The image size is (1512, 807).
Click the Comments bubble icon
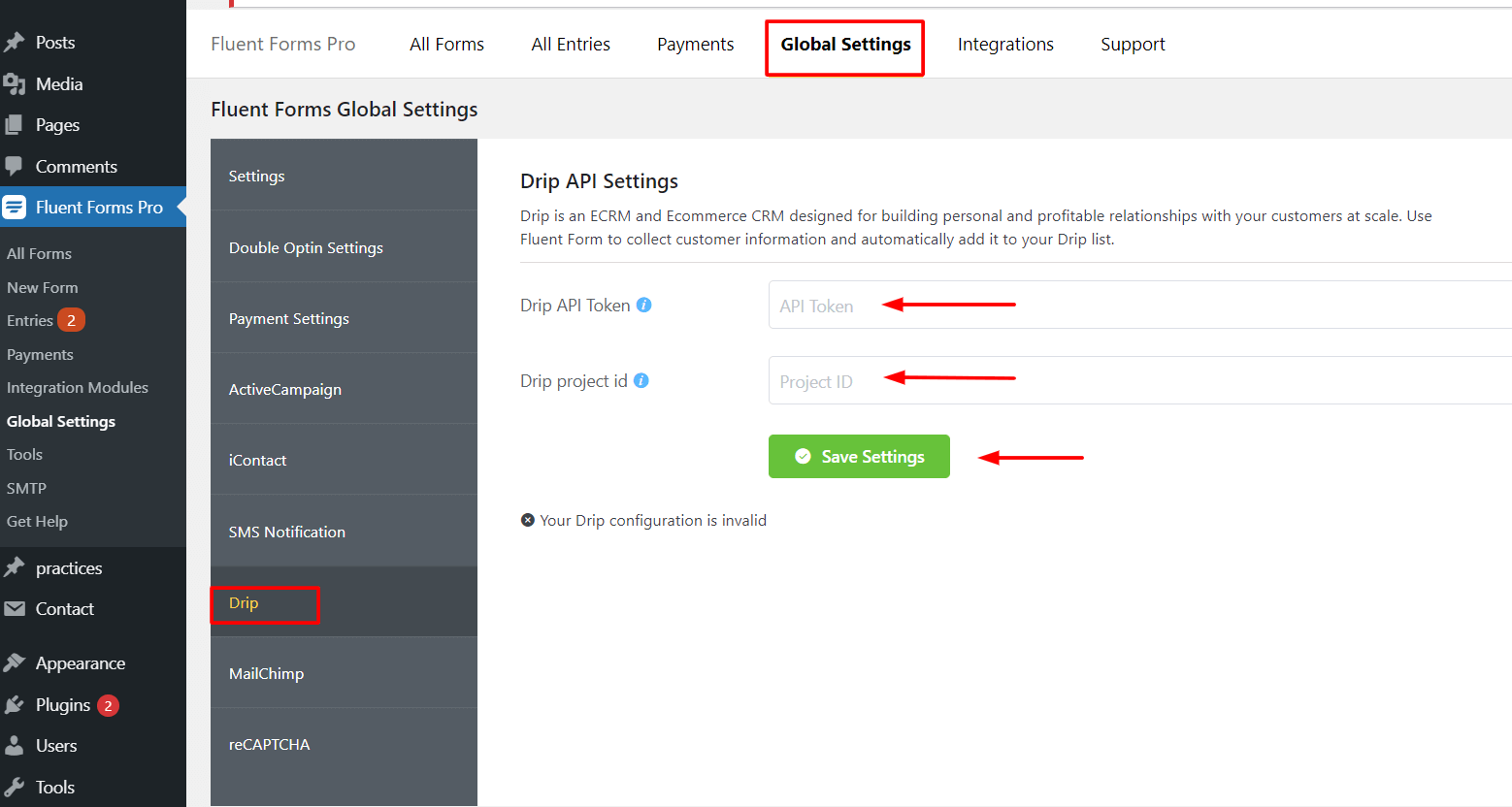[x=14, y=166]
